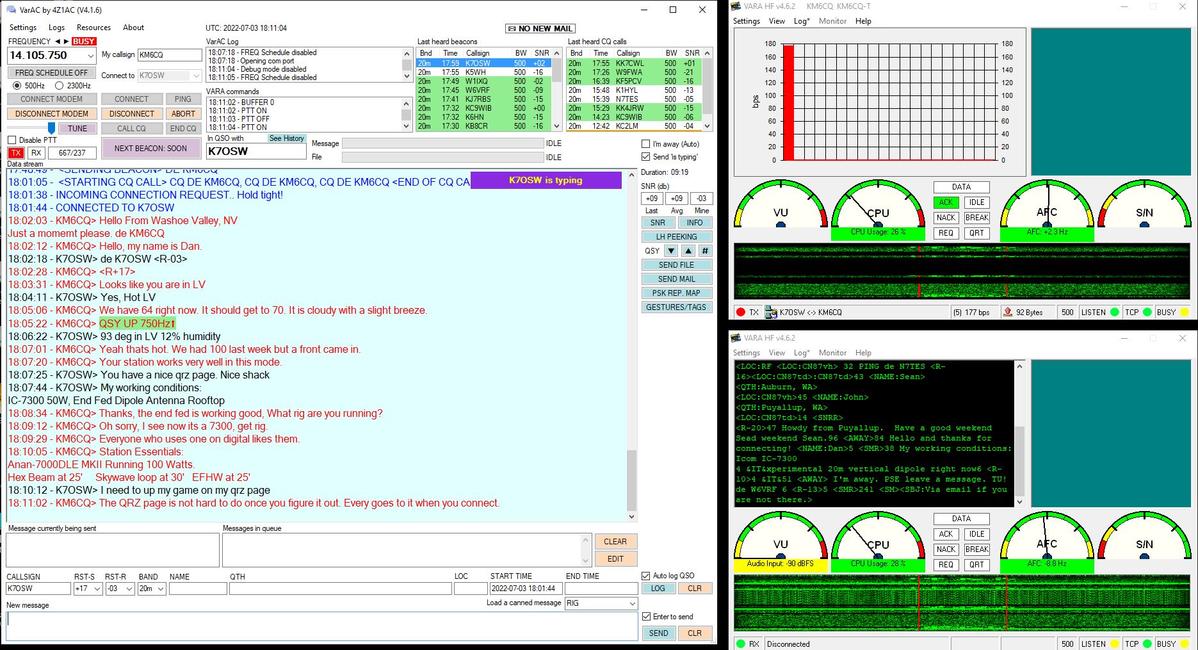Click the LH PEEKING button

point(676,237)
